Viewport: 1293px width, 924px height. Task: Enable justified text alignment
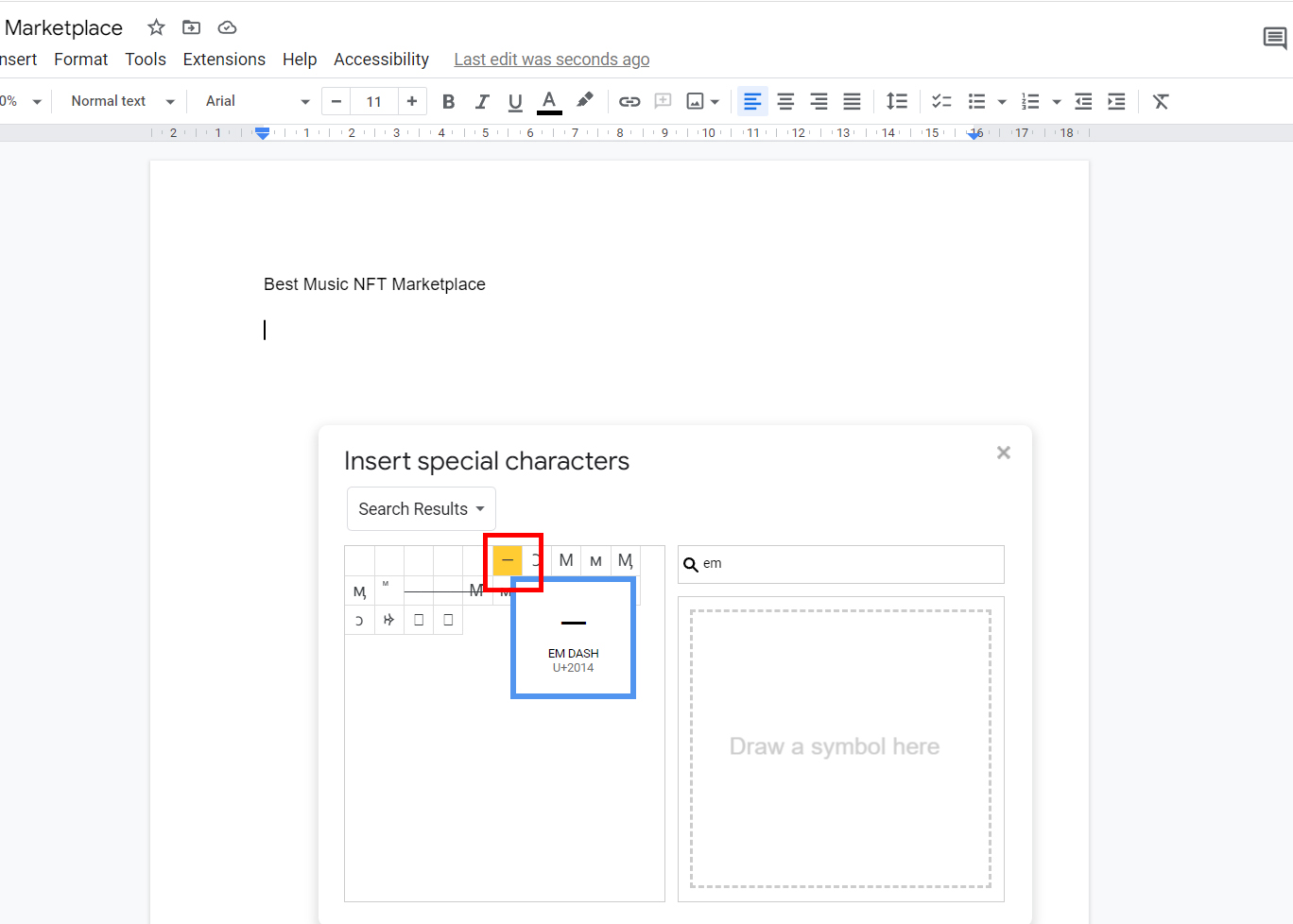pyautogui.click(x=852, y=101)
